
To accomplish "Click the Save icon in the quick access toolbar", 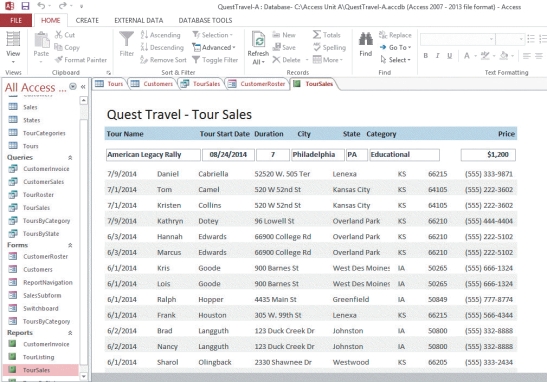I will pos(25,6).
